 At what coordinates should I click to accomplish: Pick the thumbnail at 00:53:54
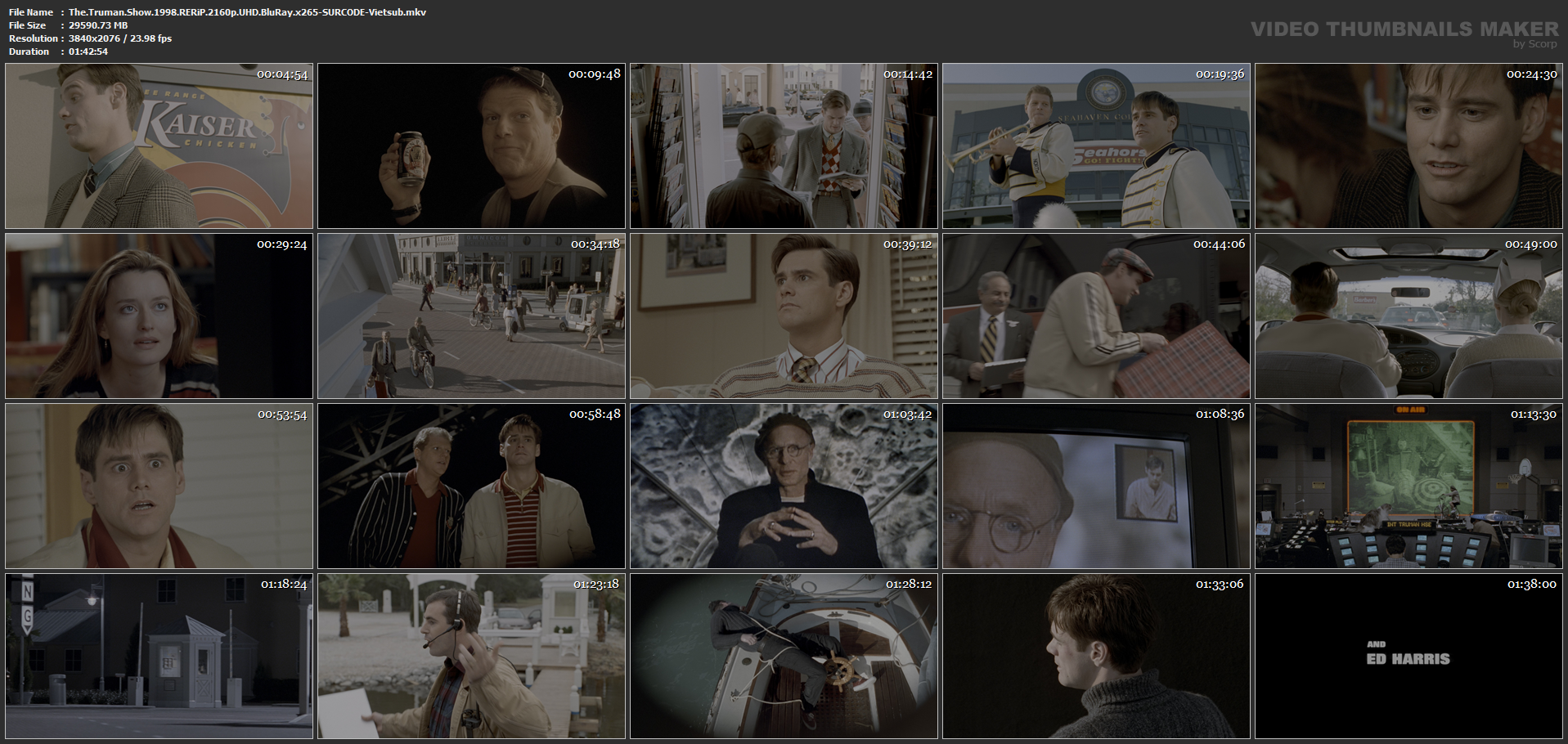pos(159,486)
